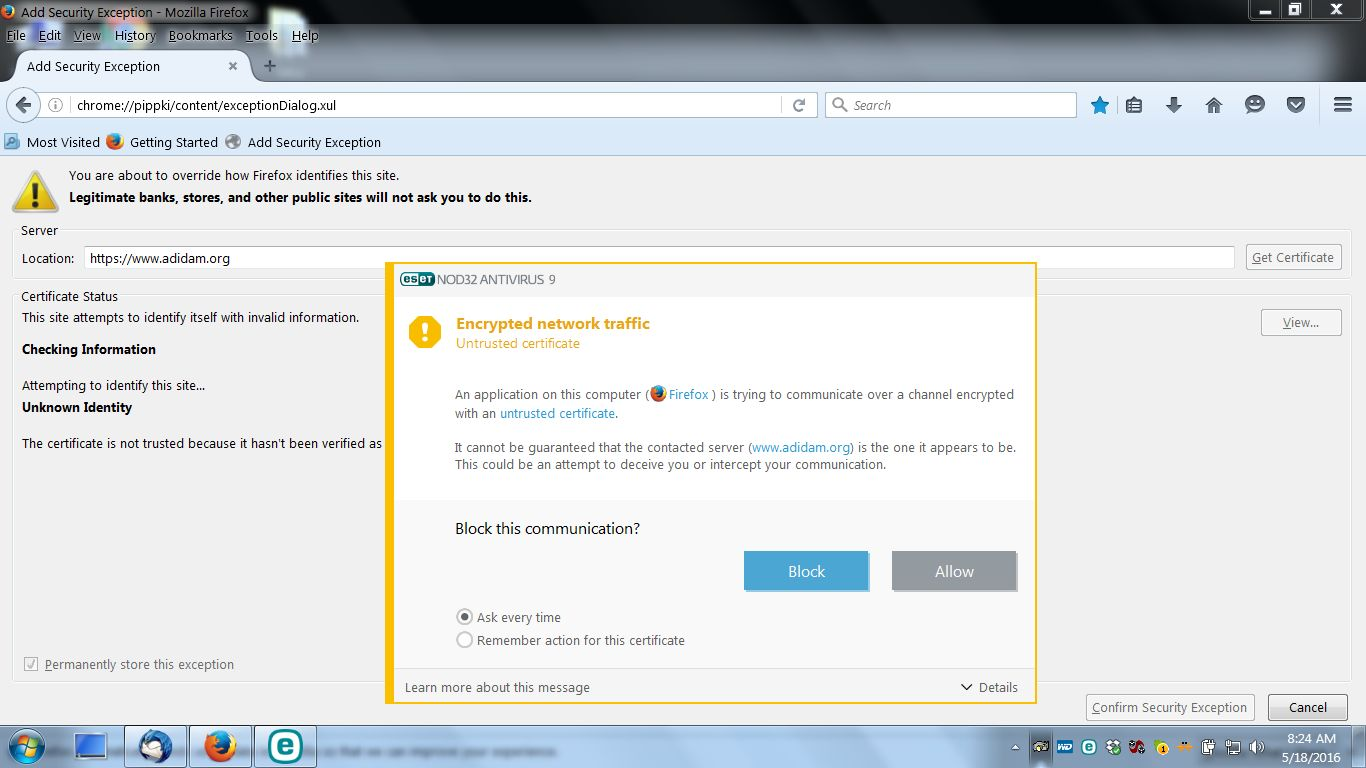
Task: Open the File menu
Action: [x=16, y=35]
